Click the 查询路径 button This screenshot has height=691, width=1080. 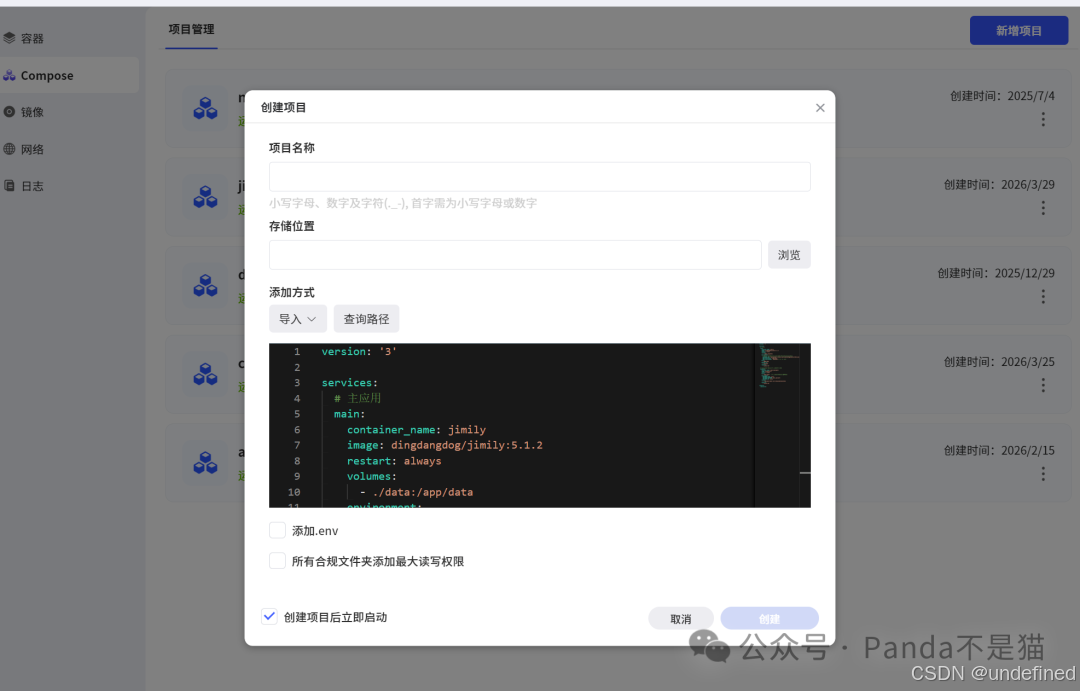point(366,319)
